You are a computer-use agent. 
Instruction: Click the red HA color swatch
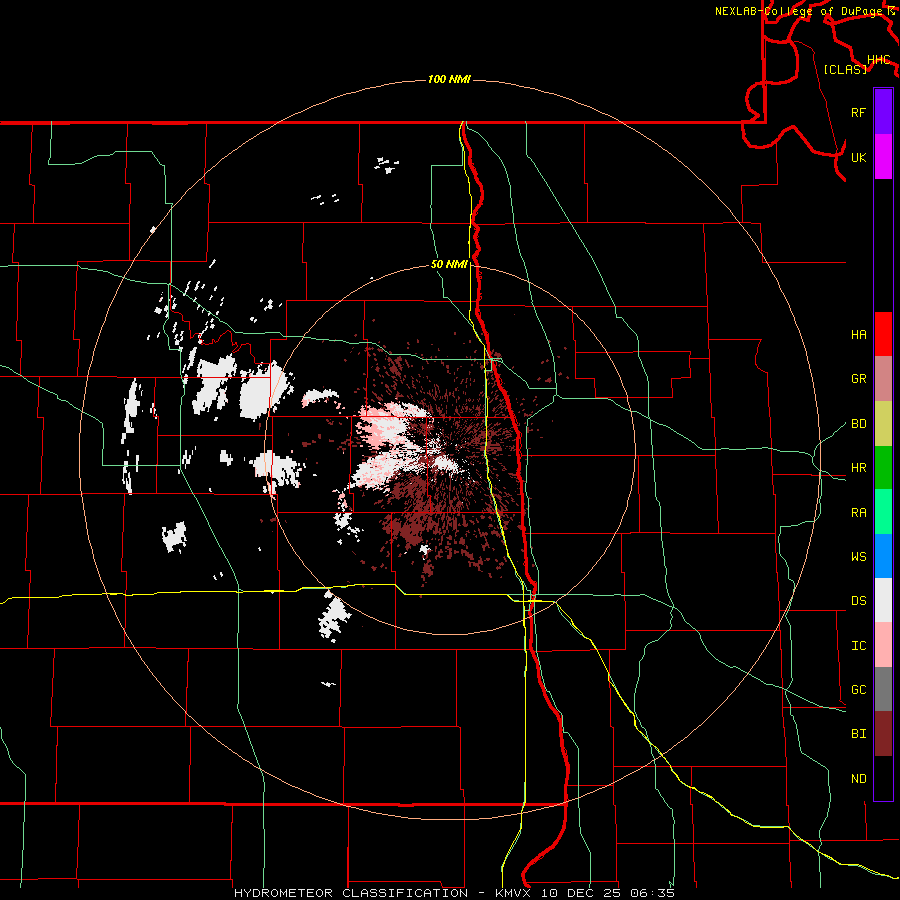pos(883,334)
